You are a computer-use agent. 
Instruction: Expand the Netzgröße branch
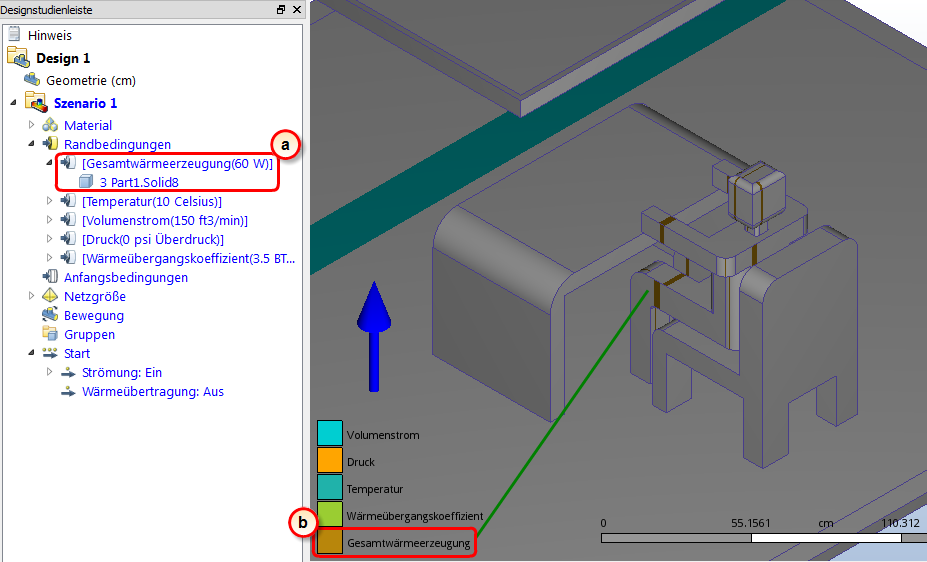click(x=31, y=295)
